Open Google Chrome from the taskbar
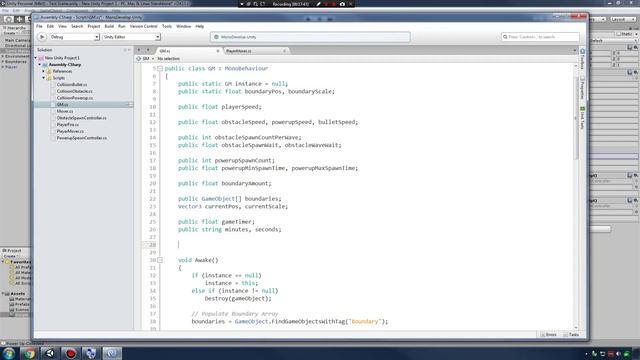The height and width of the screenshot is (360, 640). pyautogui.click(x=29, y=353)
